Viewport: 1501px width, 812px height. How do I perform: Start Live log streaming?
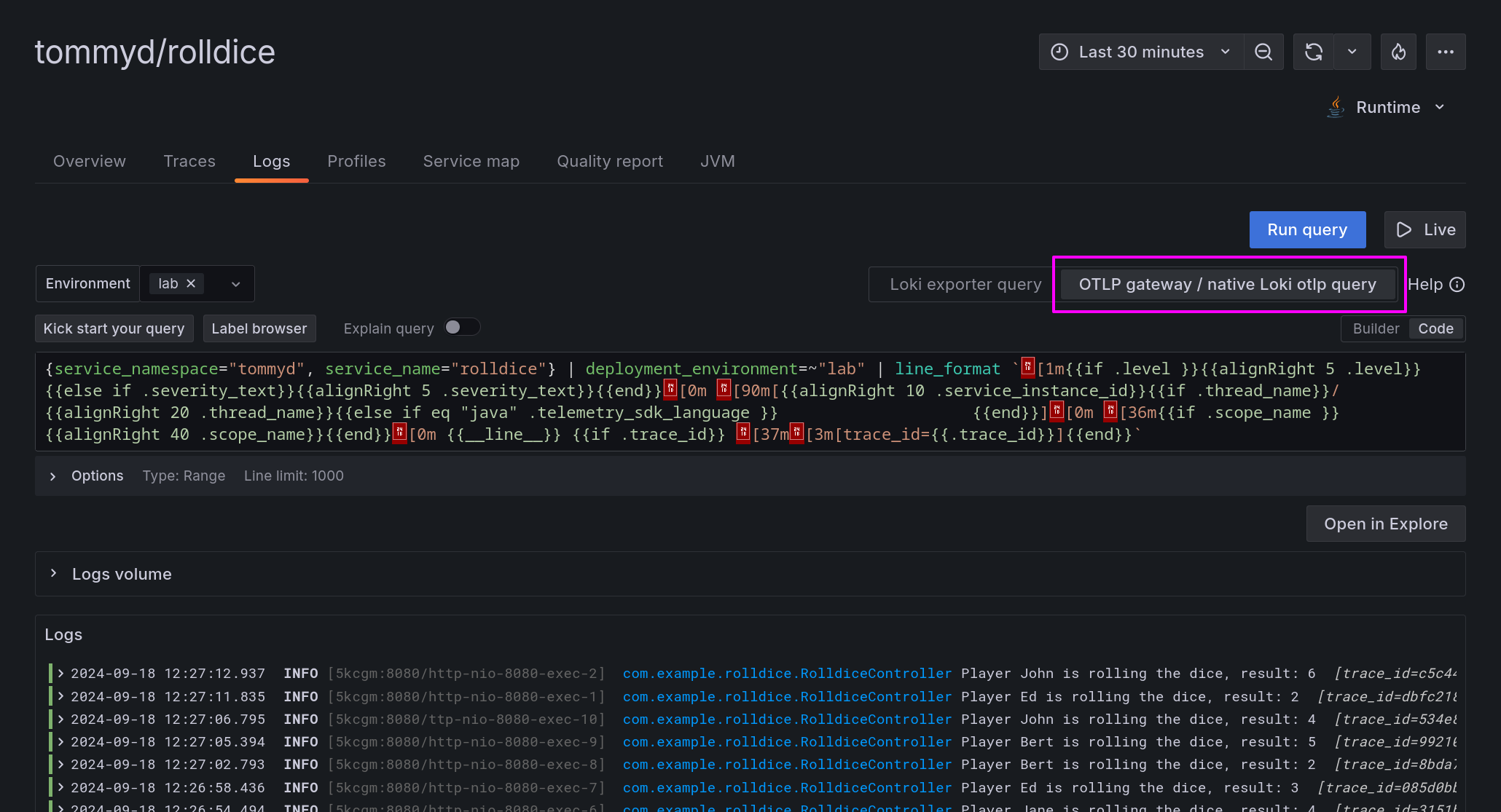[x=1424, y=229]
